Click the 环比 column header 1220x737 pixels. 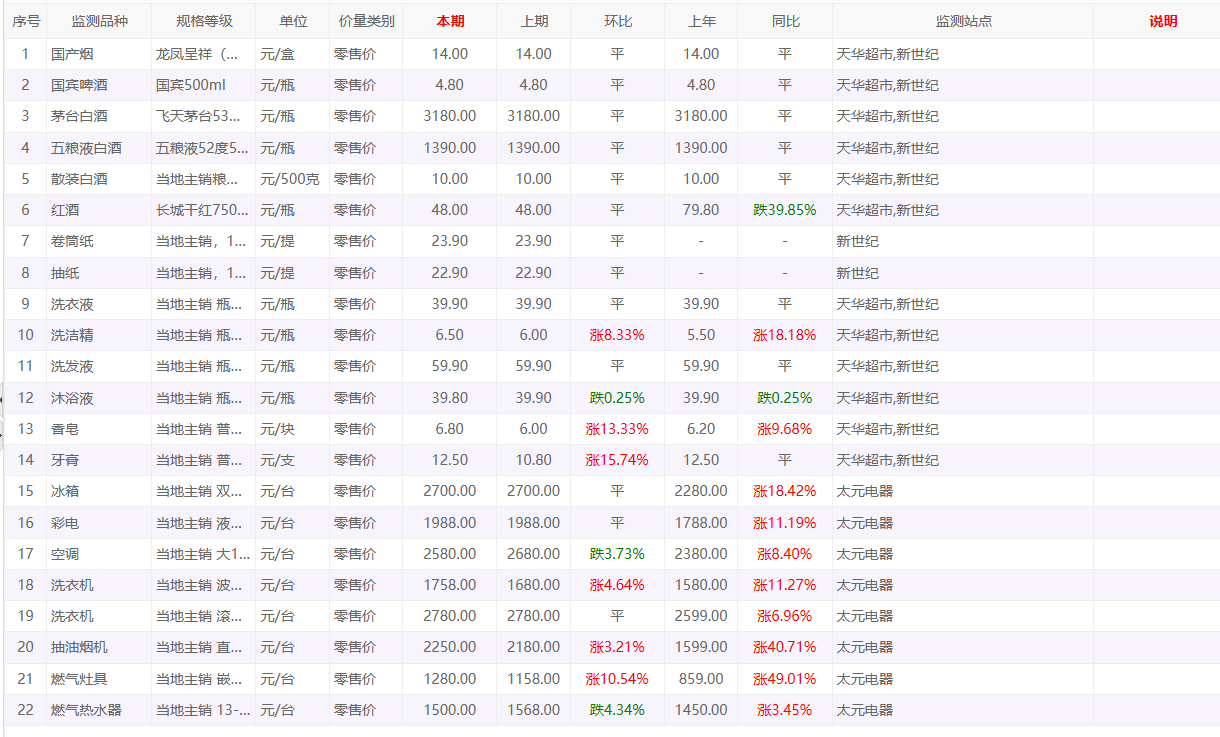pos(618,21)
